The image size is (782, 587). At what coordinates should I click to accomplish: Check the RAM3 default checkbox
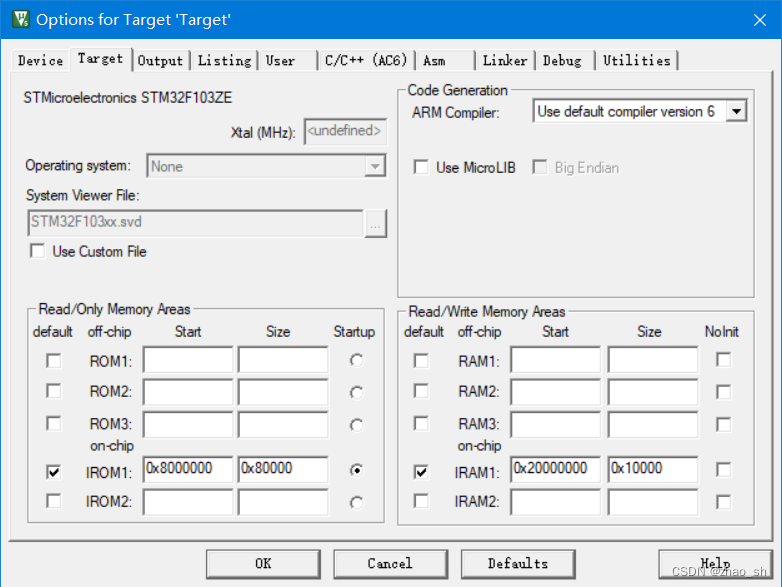click(x=421, y=424)
